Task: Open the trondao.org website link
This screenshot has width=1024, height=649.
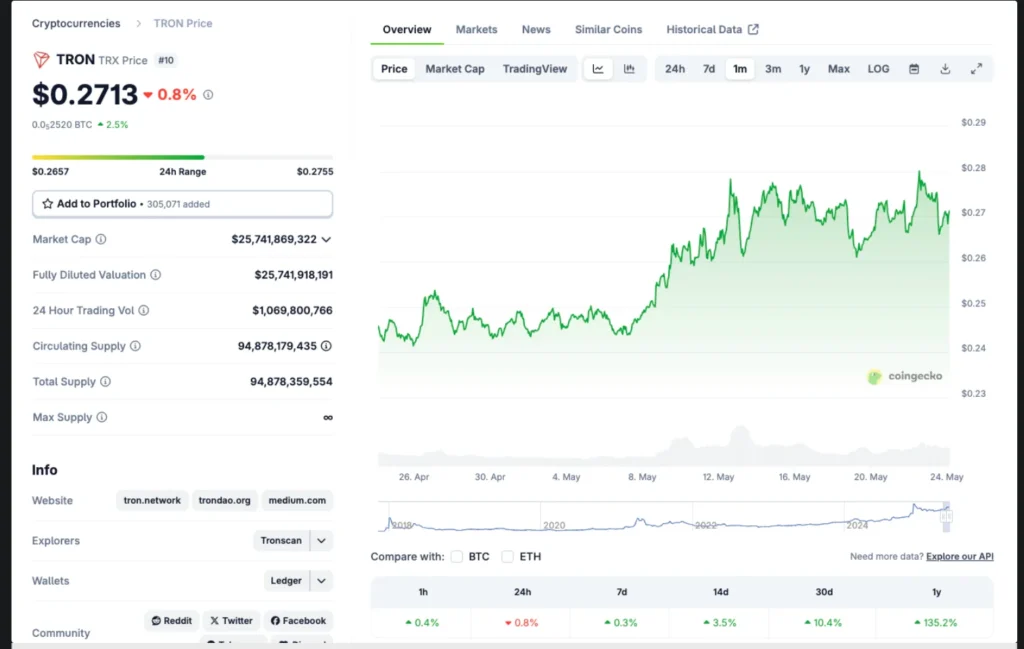Action: point(225,500)
